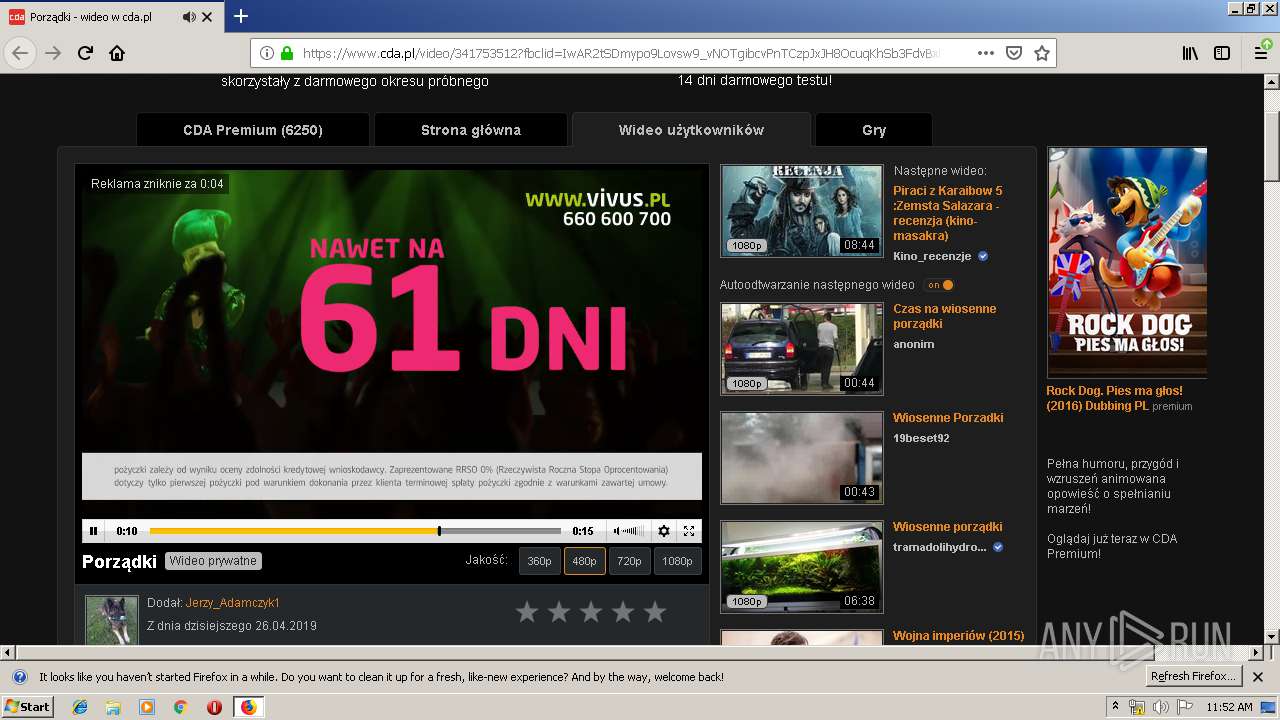This screenshot has width=1280, height=720.
Task: Open the Pirates of the Caribbean review thumbnail
Action: point(802,210)
